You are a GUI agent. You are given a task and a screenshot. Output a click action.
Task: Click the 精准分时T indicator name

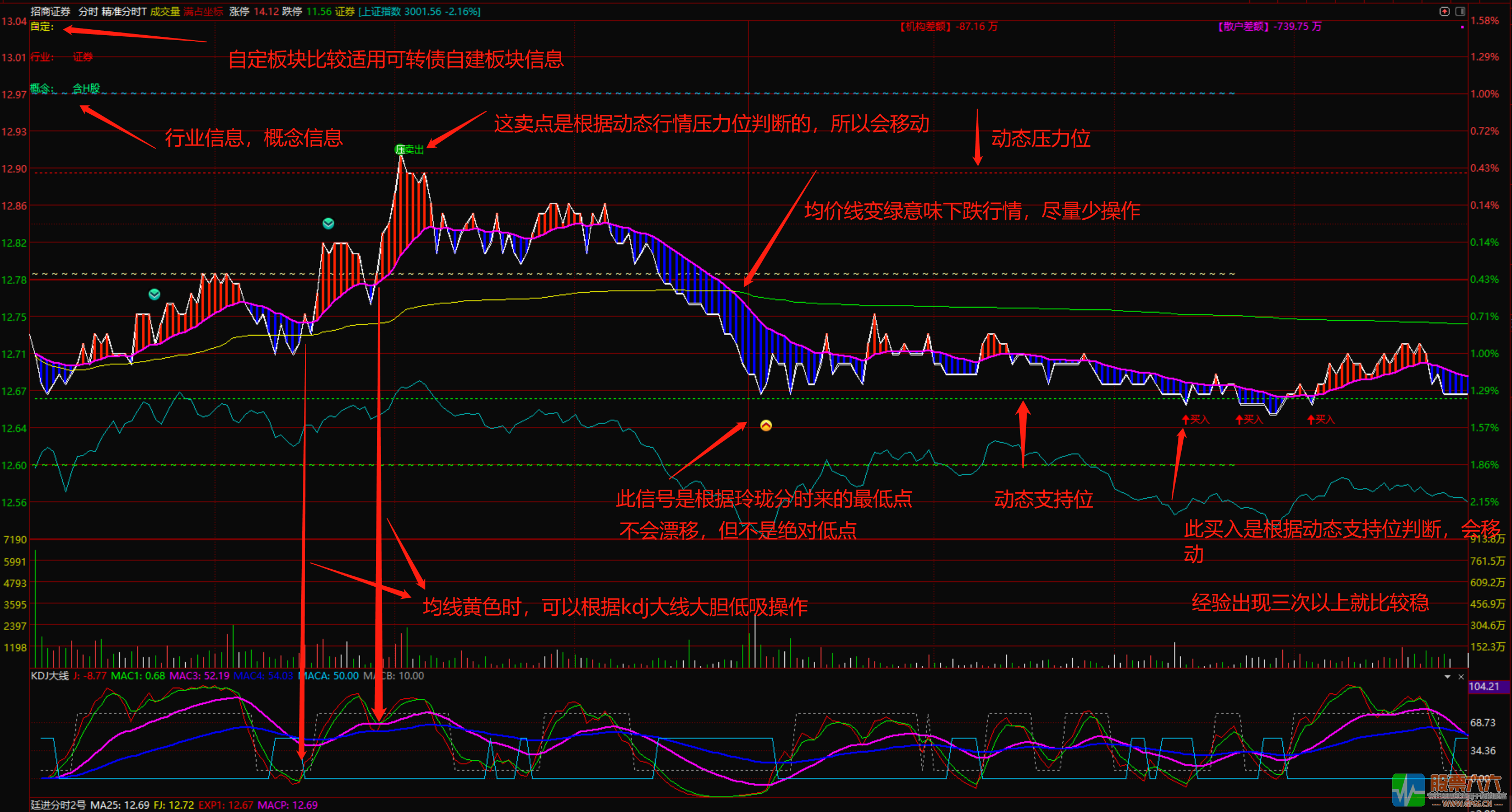tap(124, 11)
